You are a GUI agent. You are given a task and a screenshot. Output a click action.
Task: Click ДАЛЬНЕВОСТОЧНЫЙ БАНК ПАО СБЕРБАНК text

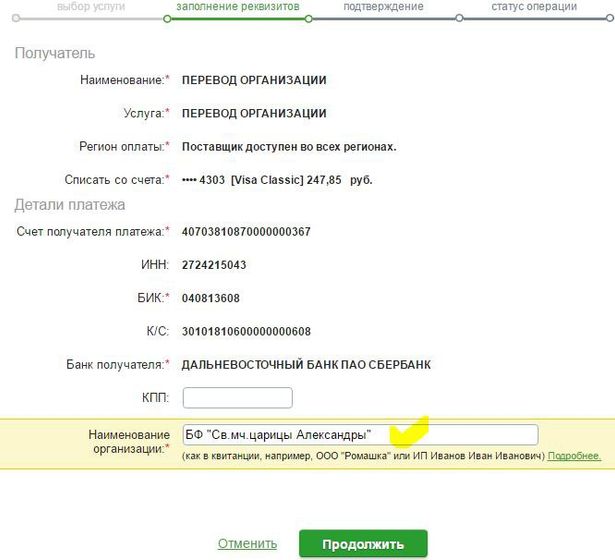[306, 365]
